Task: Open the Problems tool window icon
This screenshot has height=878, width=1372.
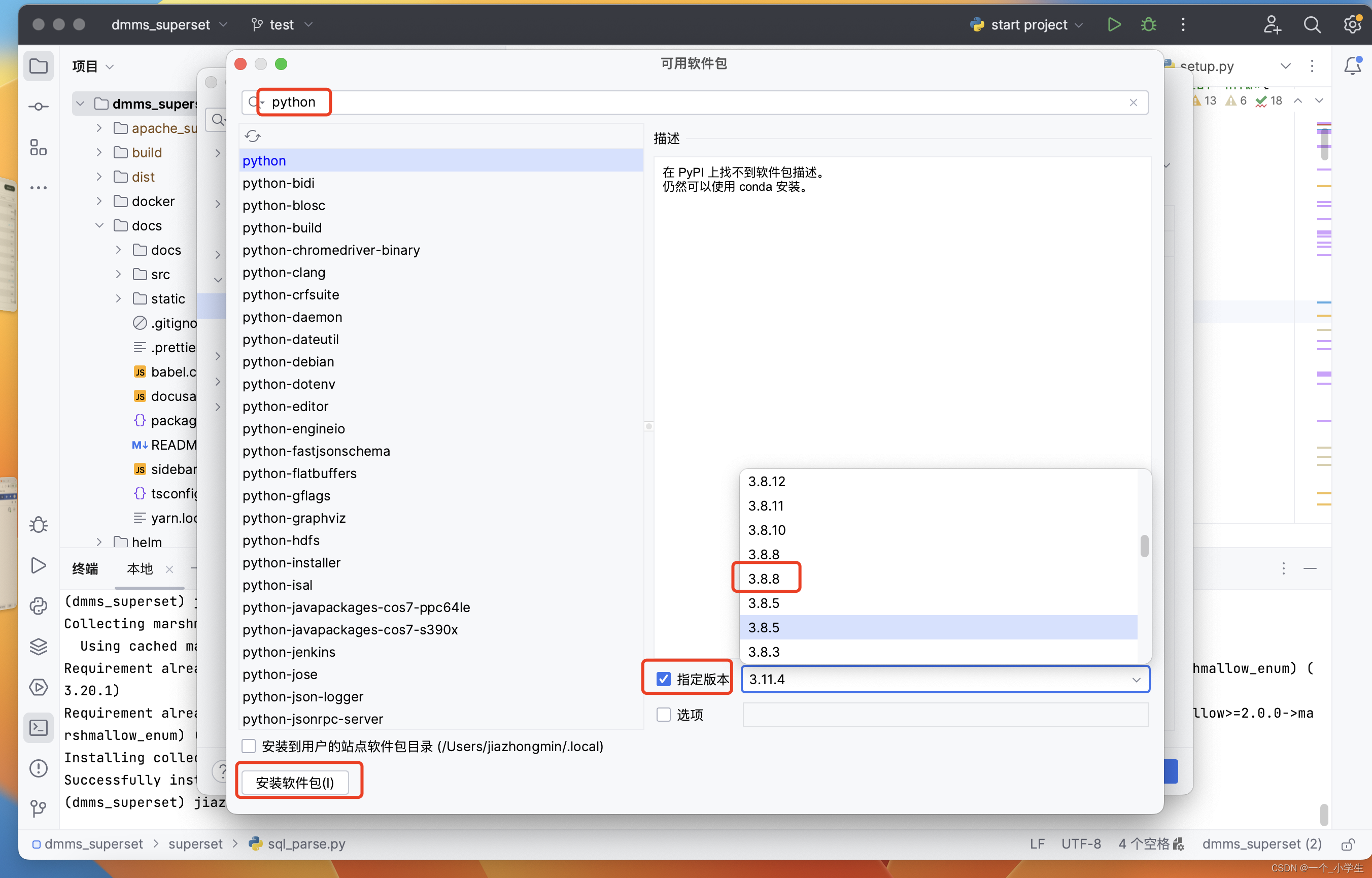Action: (x=38, y=768)
